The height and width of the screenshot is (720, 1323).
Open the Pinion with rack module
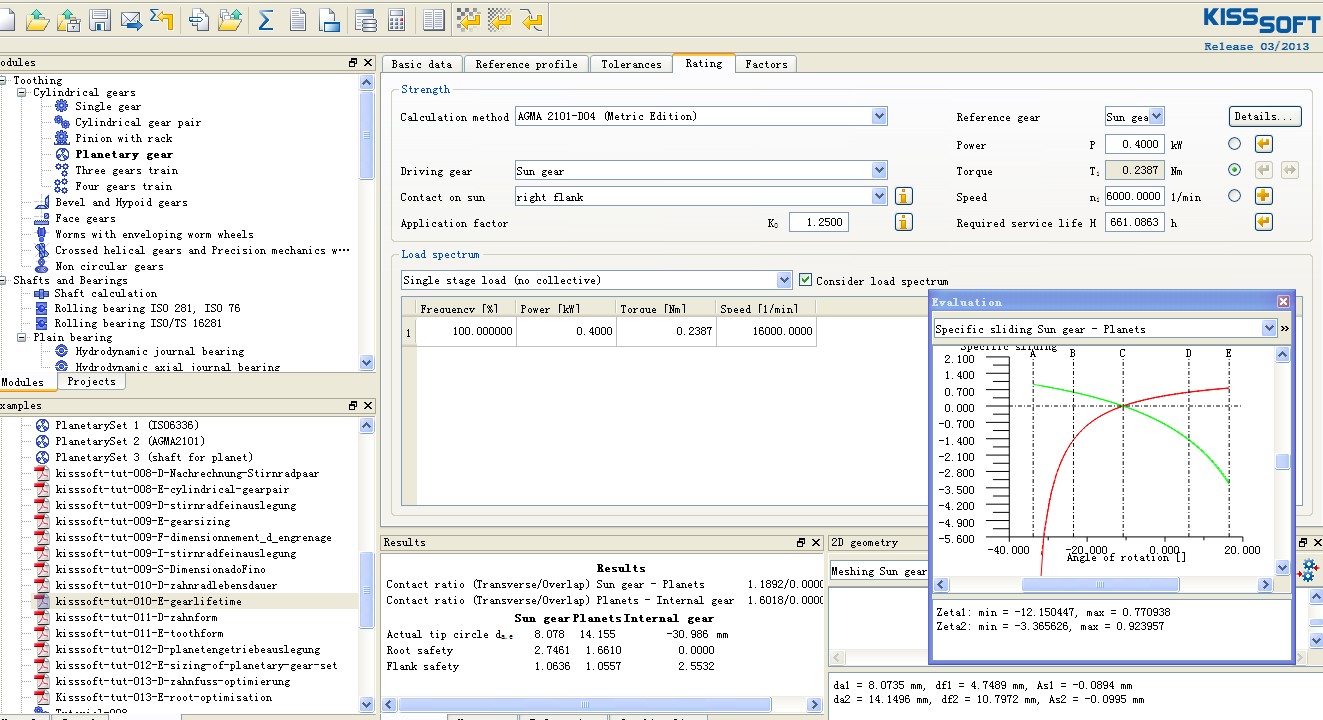click(124, 138)
